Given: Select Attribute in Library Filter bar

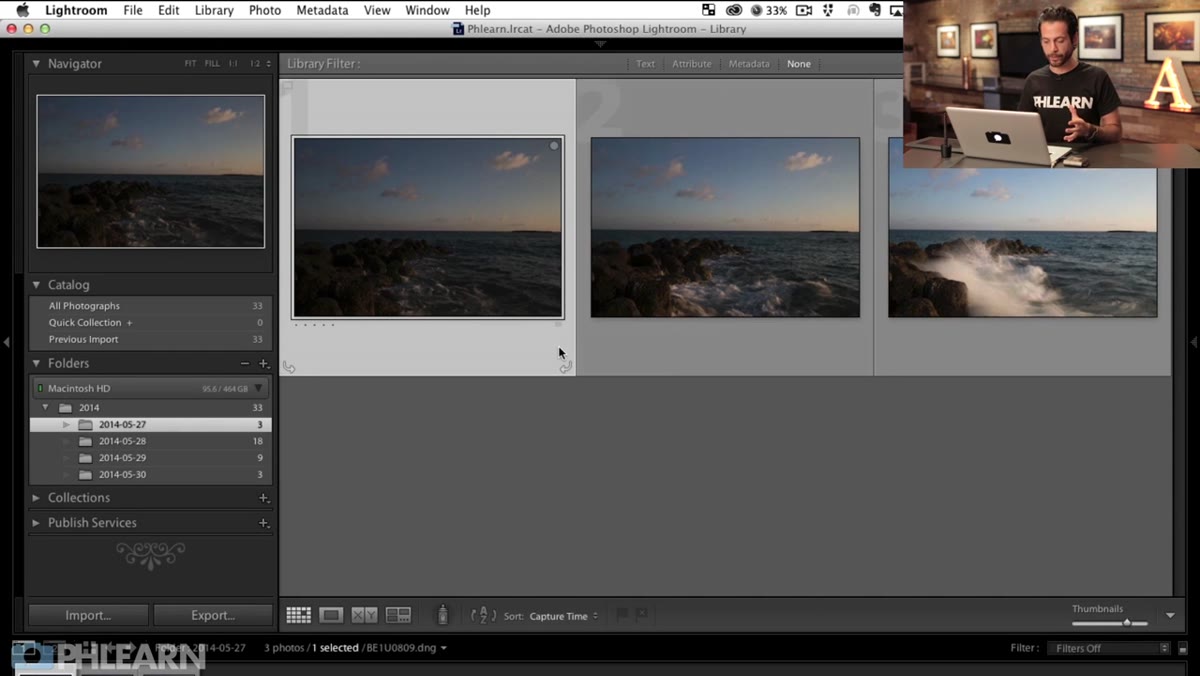Looking at the screenshot, I should 692,64.
